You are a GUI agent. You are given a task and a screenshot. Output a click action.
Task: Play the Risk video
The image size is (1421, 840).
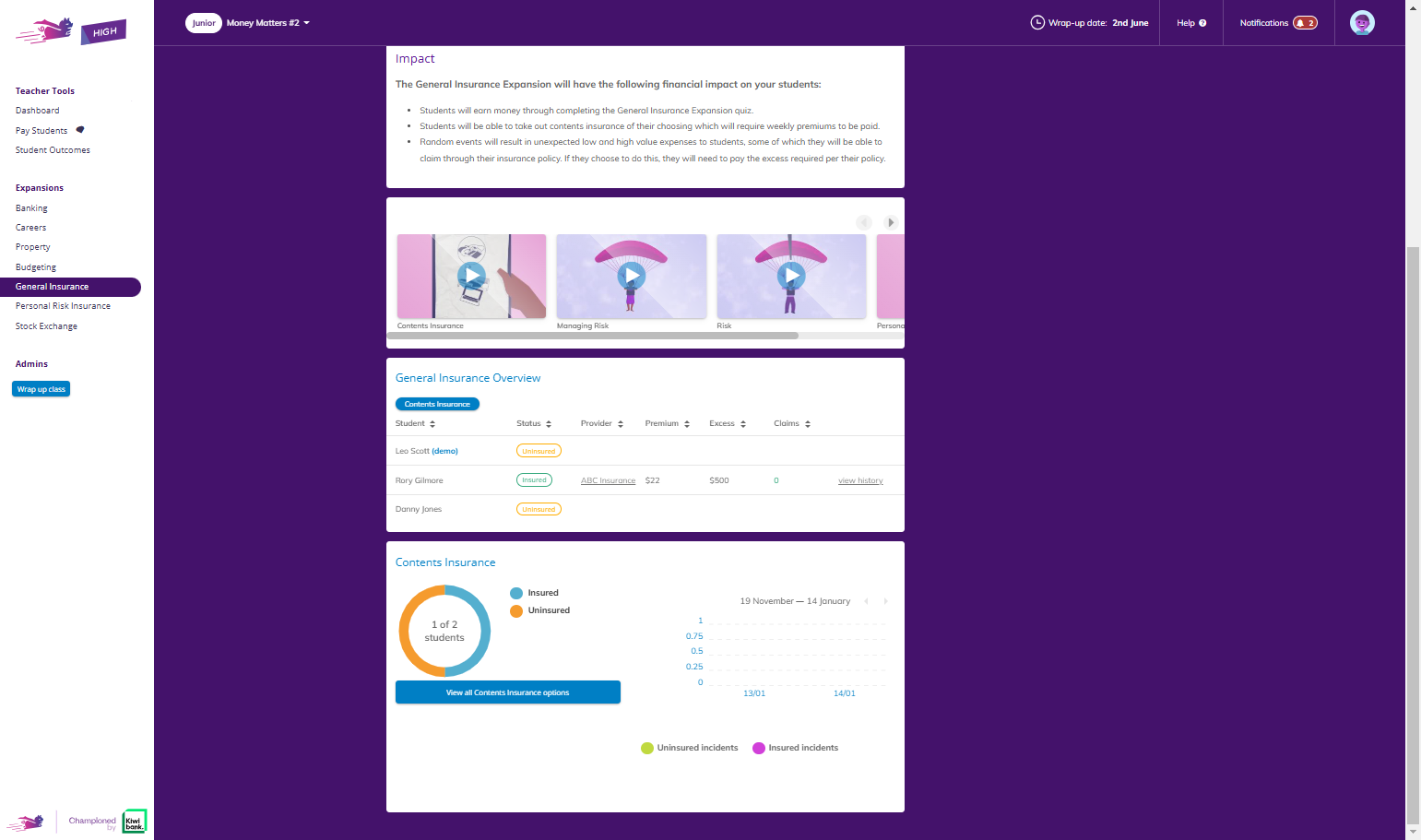(791, 275)
